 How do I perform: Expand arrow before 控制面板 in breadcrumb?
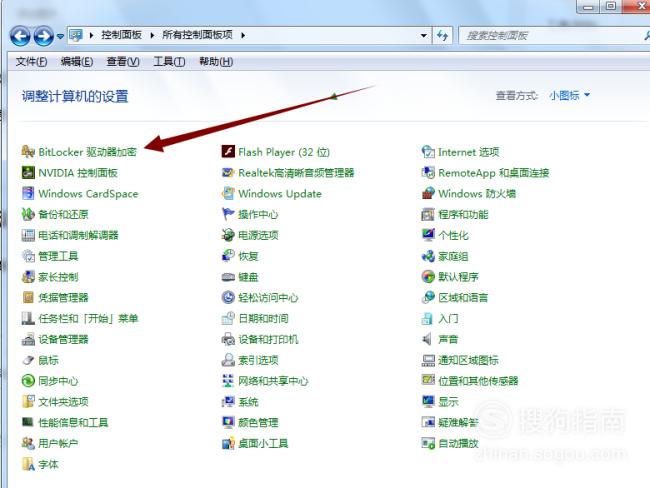pos(92,36)
